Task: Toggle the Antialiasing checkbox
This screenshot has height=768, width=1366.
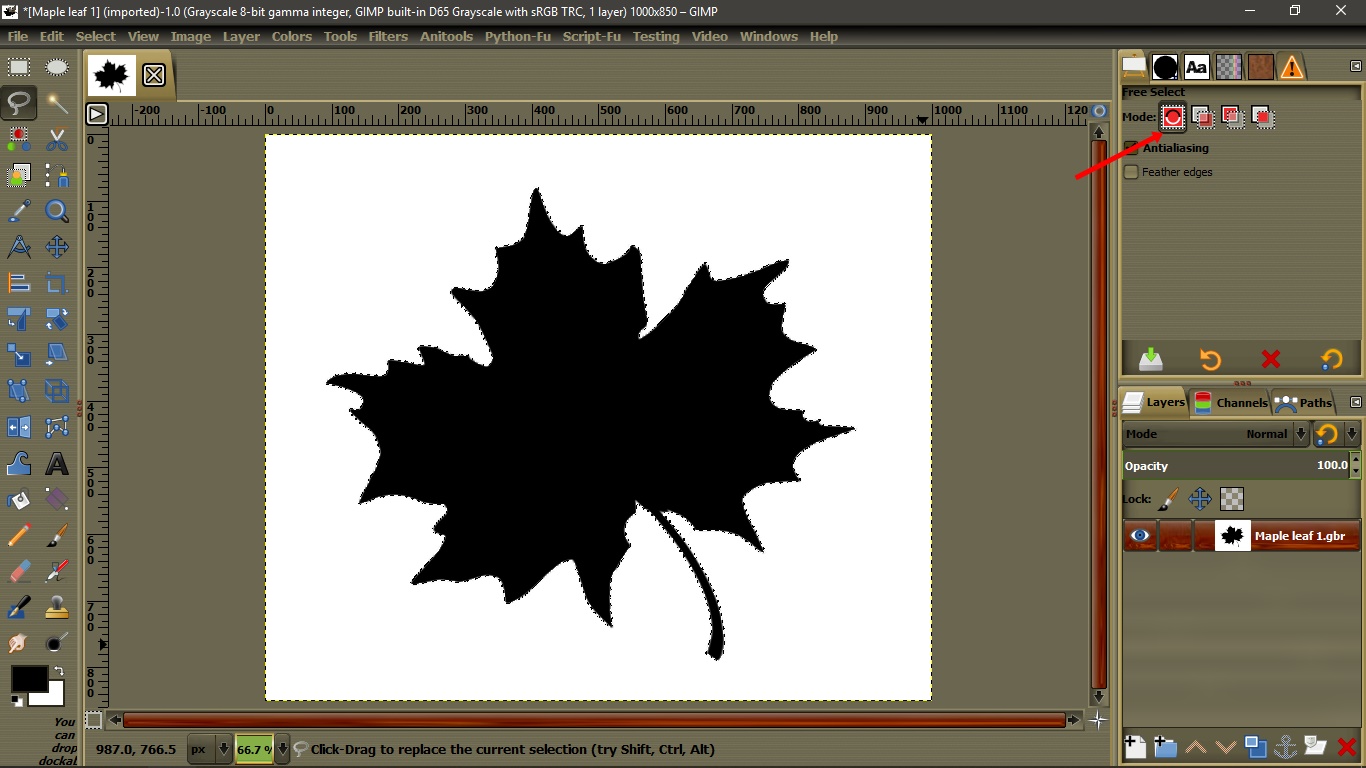Action: point(1131,148)
